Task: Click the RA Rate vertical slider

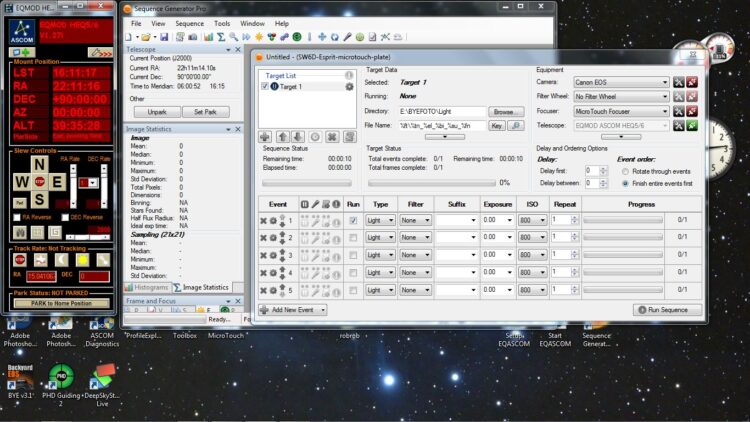Action: point(73,186)
